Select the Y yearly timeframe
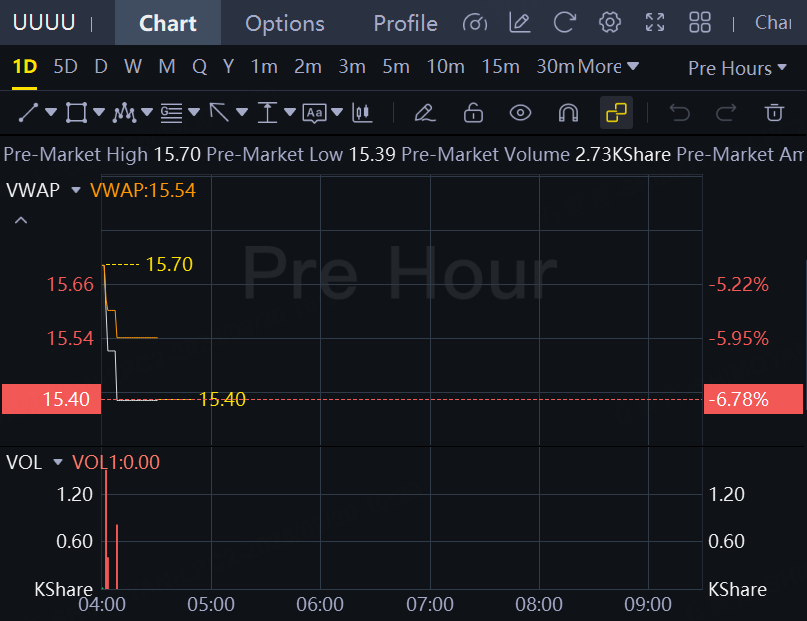Screen dimensions: 807x621 [x=229, y=67]
